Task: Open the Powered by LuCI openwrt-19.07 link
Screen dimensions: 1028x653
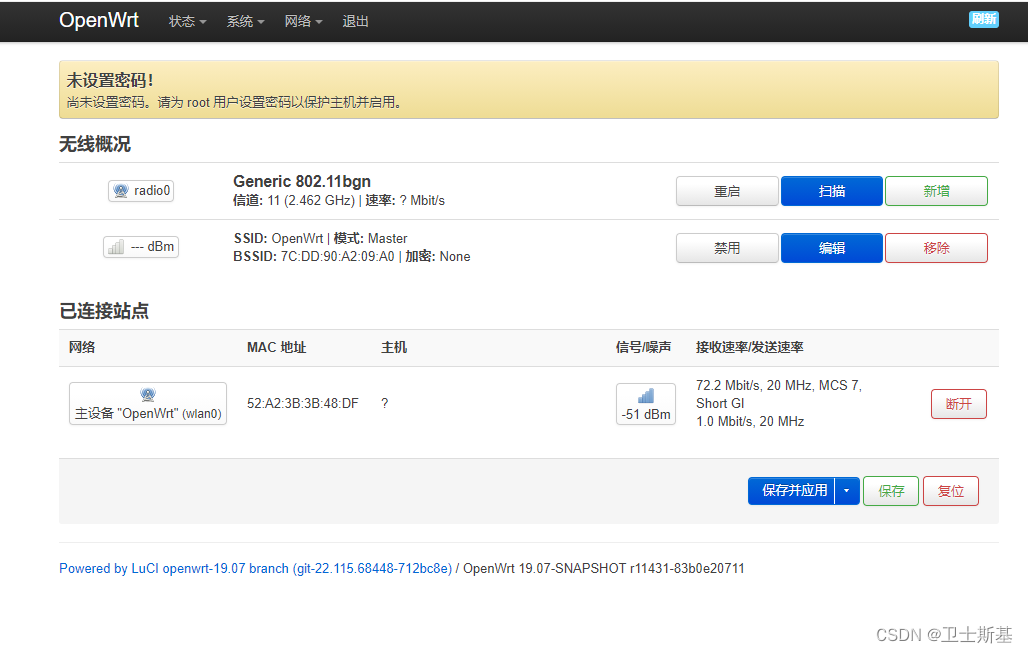Action: point(256,568)
